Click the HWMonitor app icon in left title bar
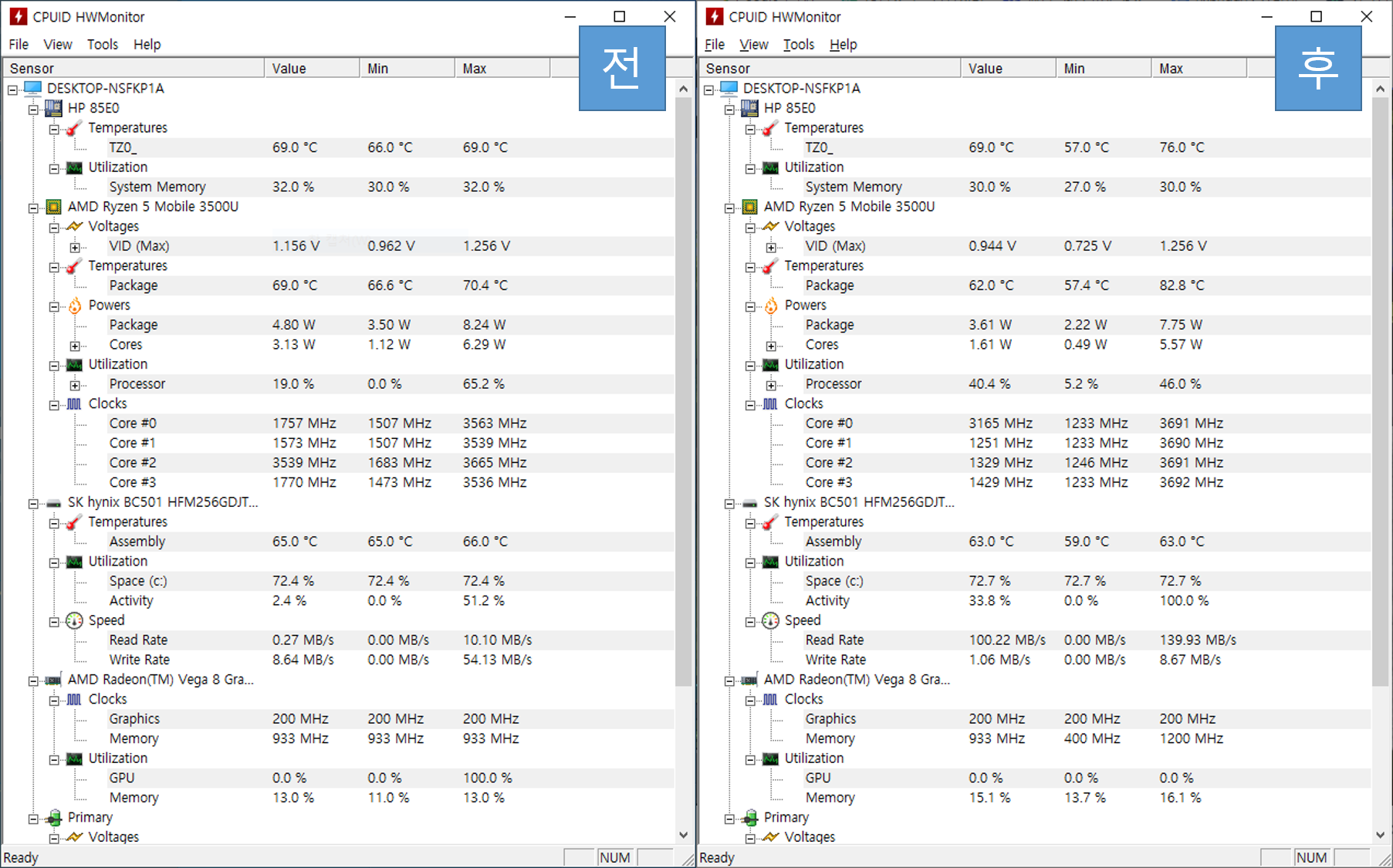The width and height of the screenshot is (1393, 868). coord(18,16)
